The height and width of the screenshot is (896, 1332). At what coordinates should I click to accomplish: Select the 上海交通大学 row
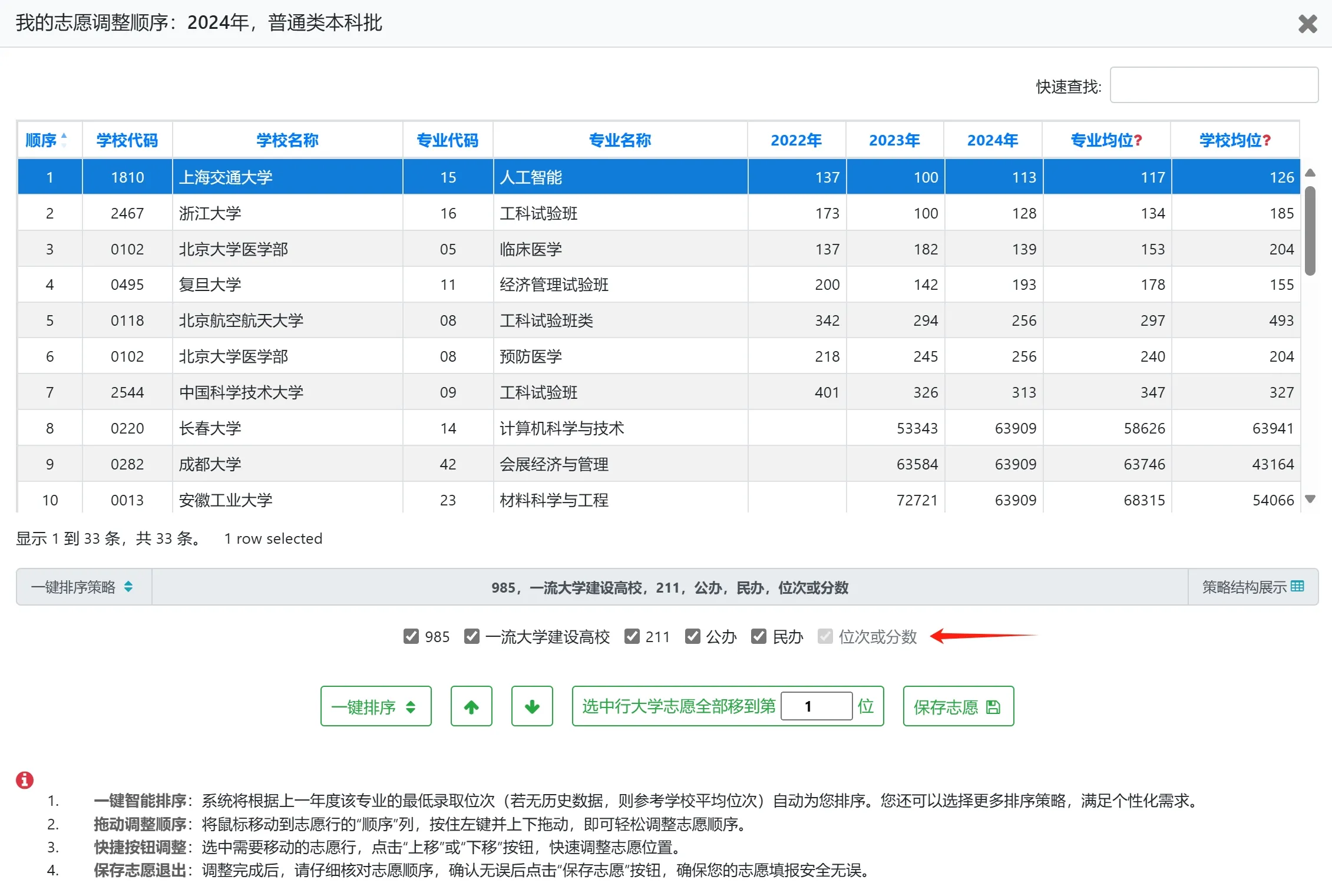(659, 177)
